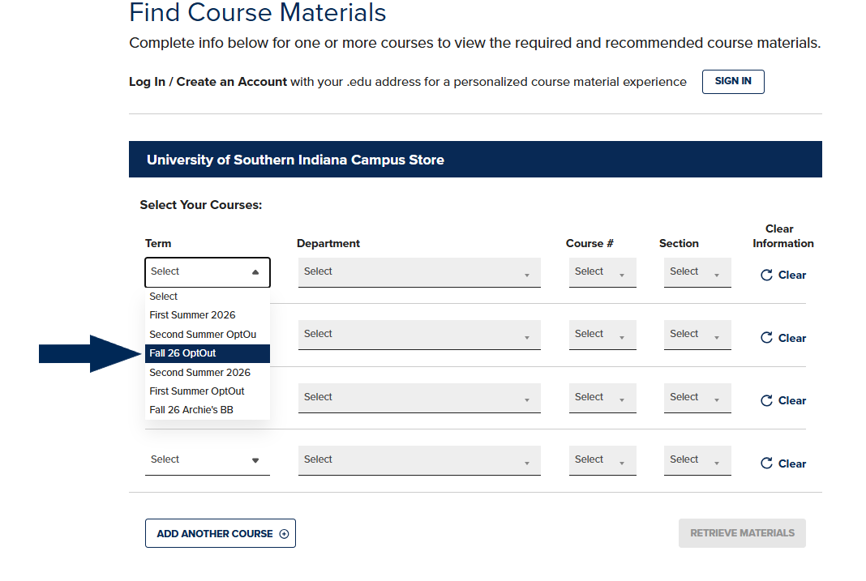Open fourth row Course # dropdown
This screenshot has width=866, height=581.
[x=602, y=460]
